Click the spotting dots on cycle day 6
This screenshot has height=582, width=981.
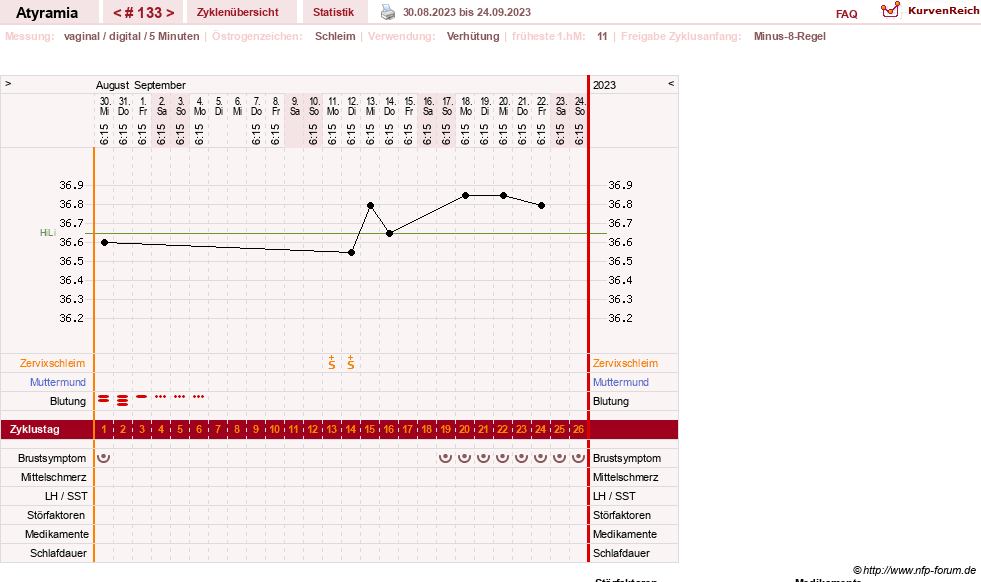point(198,397)
